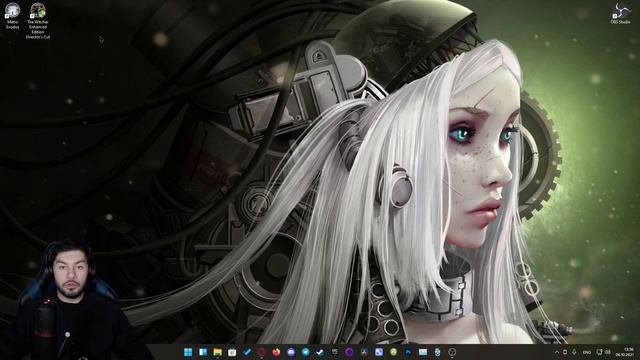This screenshot has height=360, width=640.
Task: Open the Widgets panel in taskbar
Action: click(x=203, y=352)
